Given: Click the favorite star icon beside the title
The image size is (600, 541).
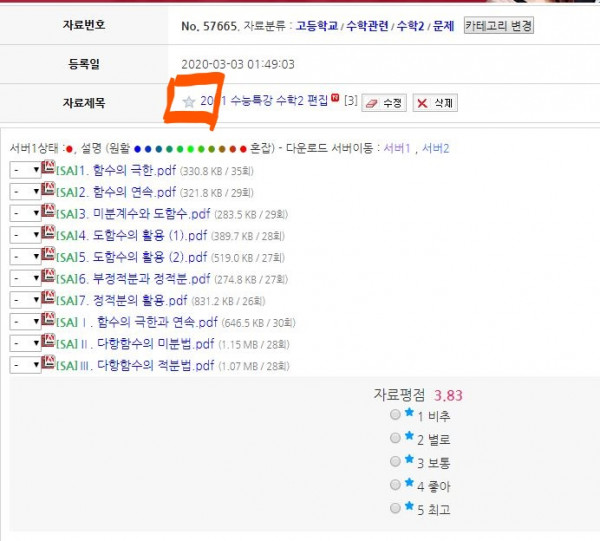Looking at the screenshot, I should 189,101.
